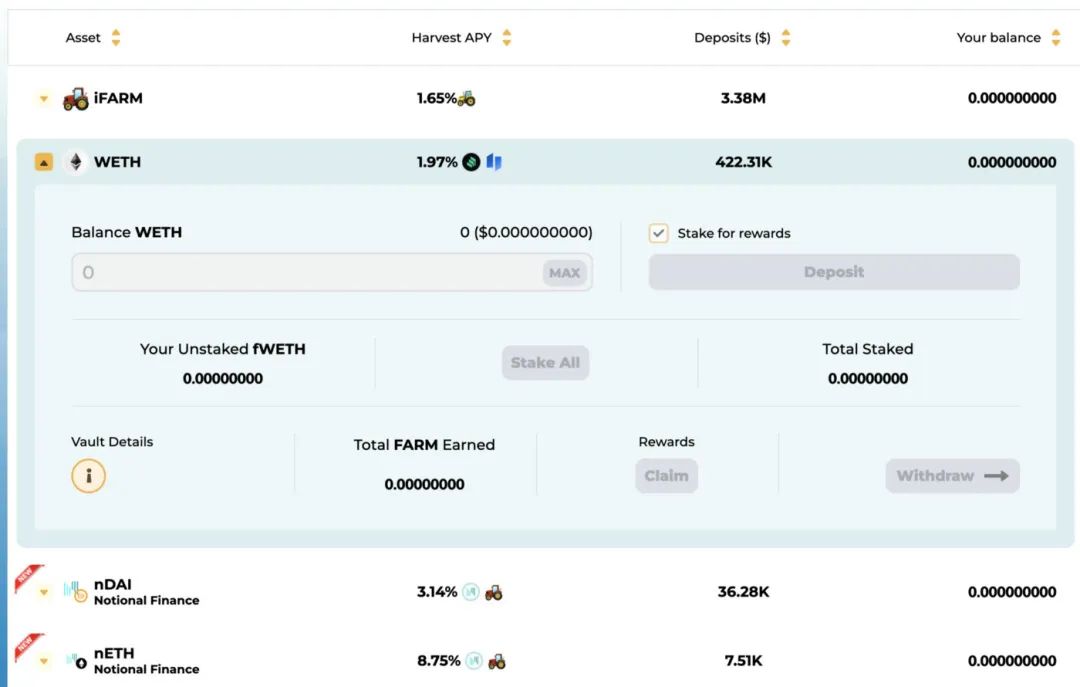This screenshot has width=1080, height=687.
Task: Click the MAX button in amount field
Action: [564, 273]
